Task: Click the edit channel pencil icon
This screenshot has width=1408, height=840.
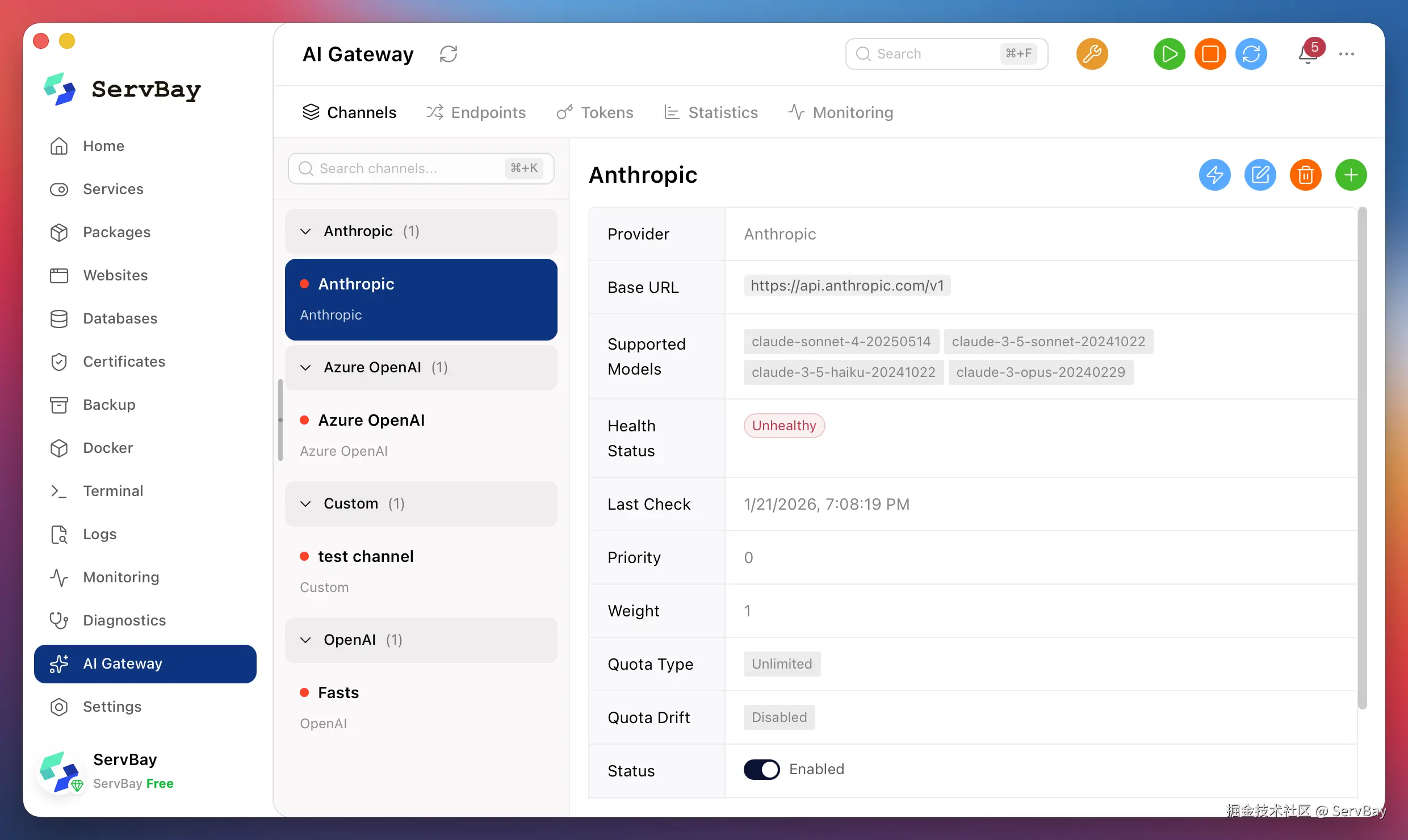Action: coord(1260,175)
